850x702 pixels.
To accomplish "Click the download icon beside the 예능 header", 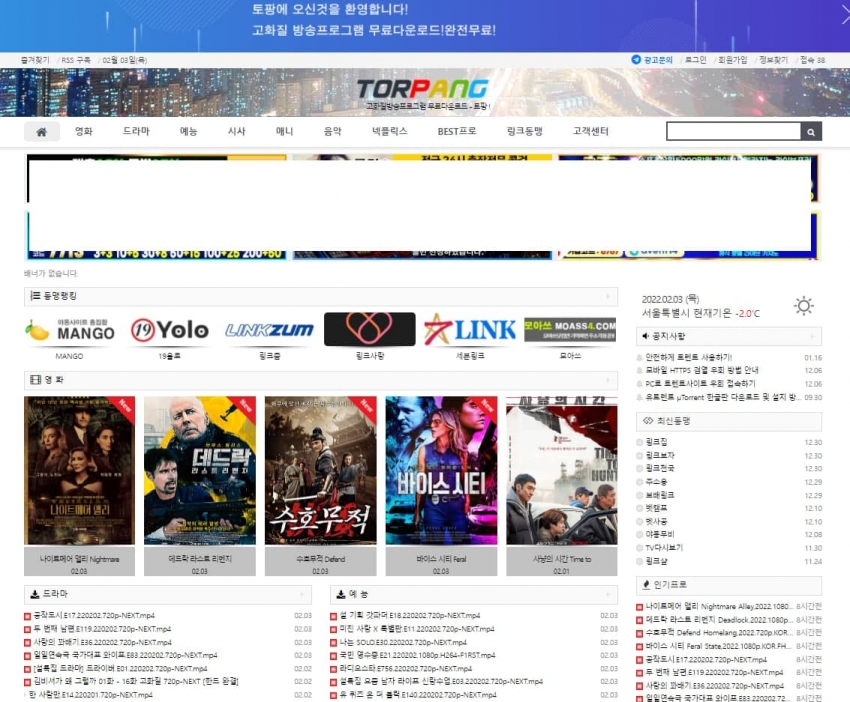I will 341,594.
